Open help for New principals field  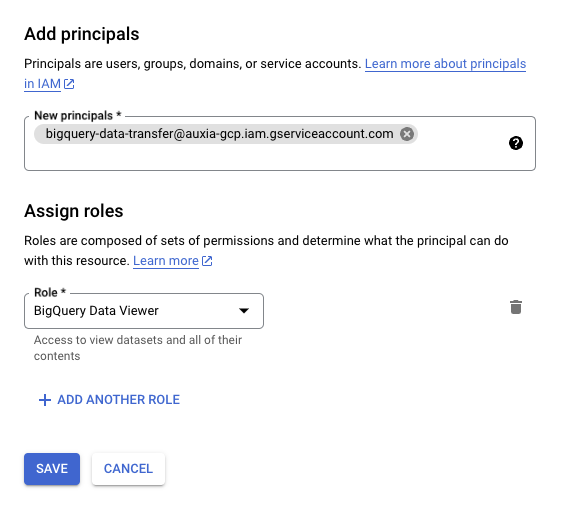(x=516, y=143)
